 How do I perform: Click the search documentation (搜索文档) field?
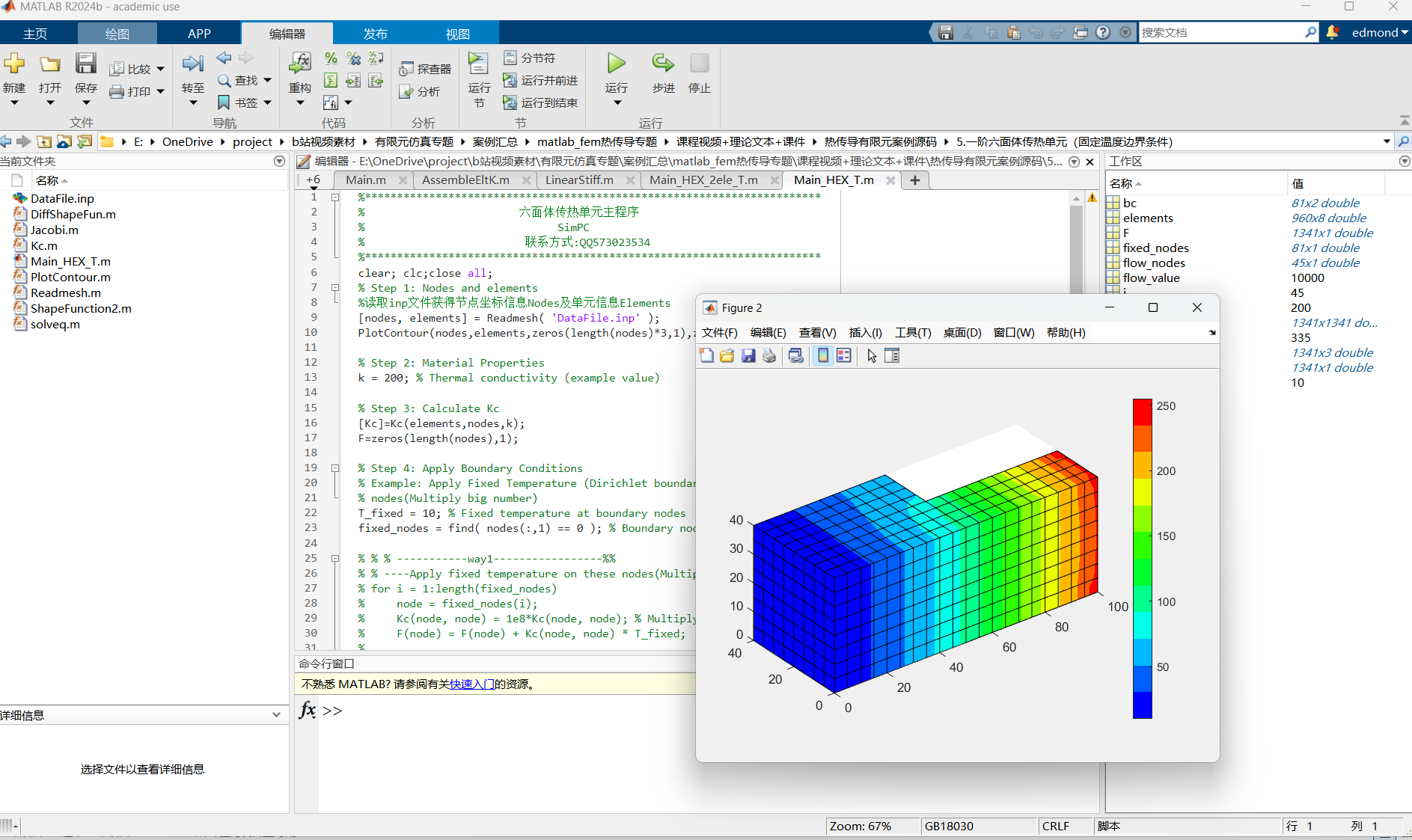pos(1220,33)
